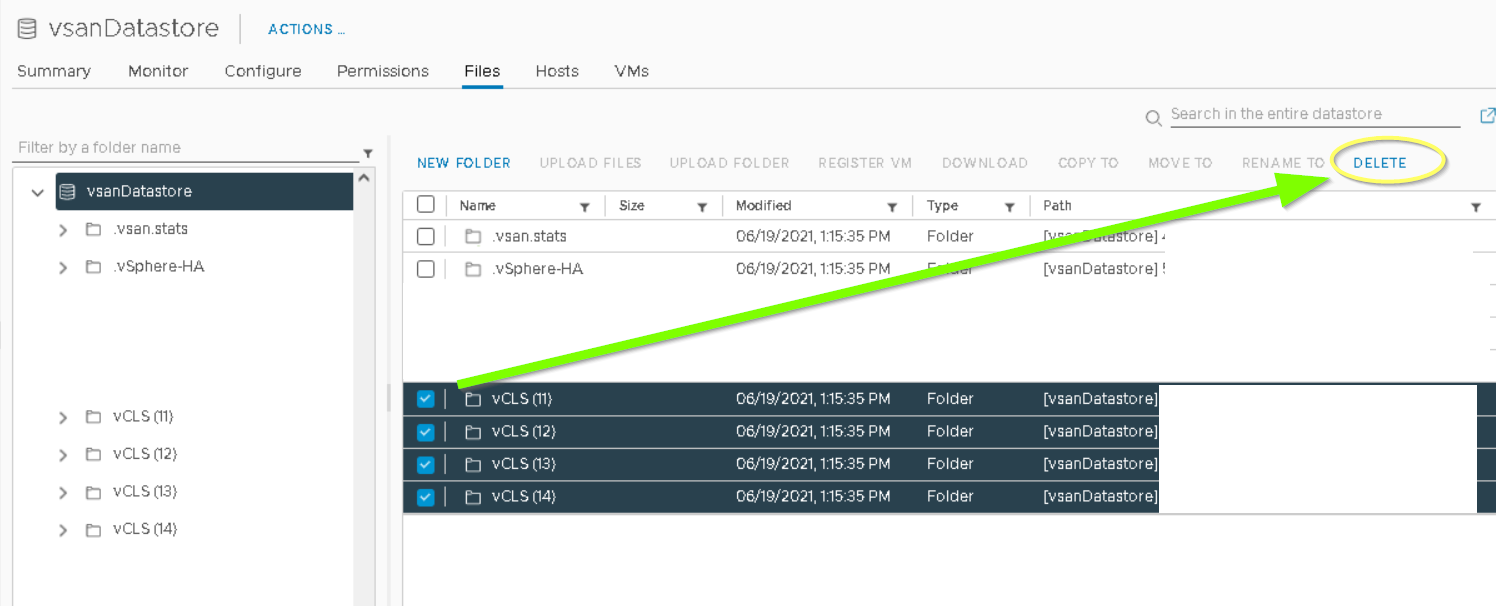Expand the .vSphere-HA folder in the tree

coord(63,268)
